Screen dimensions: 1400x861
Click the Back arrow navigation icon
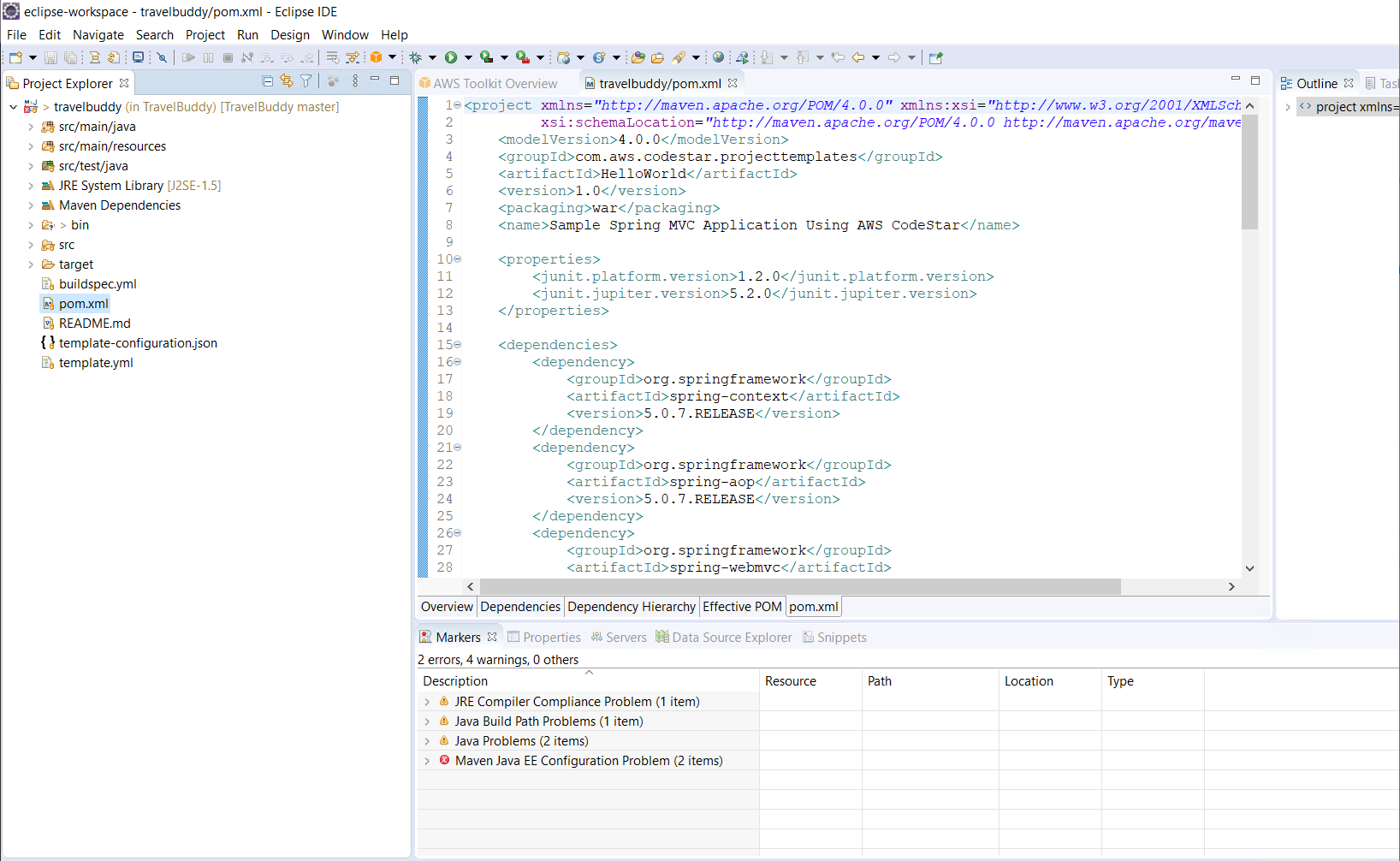[x=857, y=57]
